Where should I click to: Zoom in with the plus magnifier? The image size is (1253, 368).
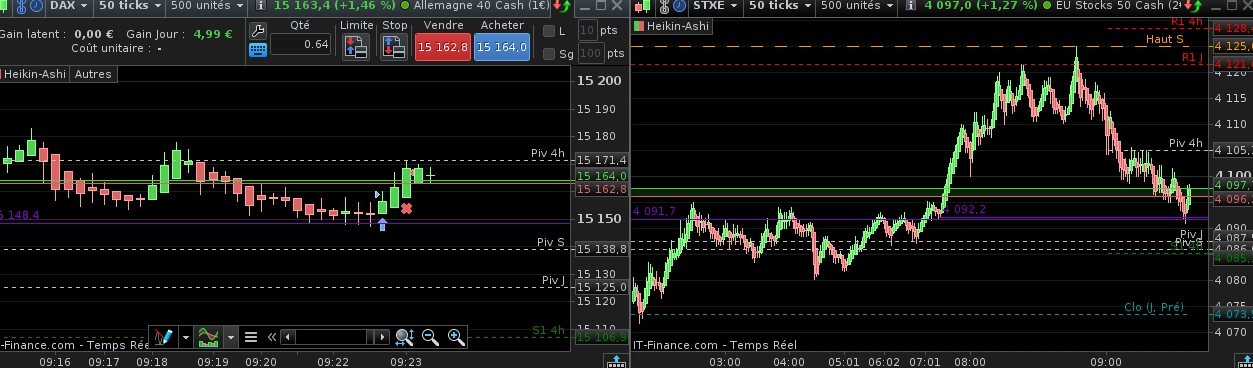(456, 337)
